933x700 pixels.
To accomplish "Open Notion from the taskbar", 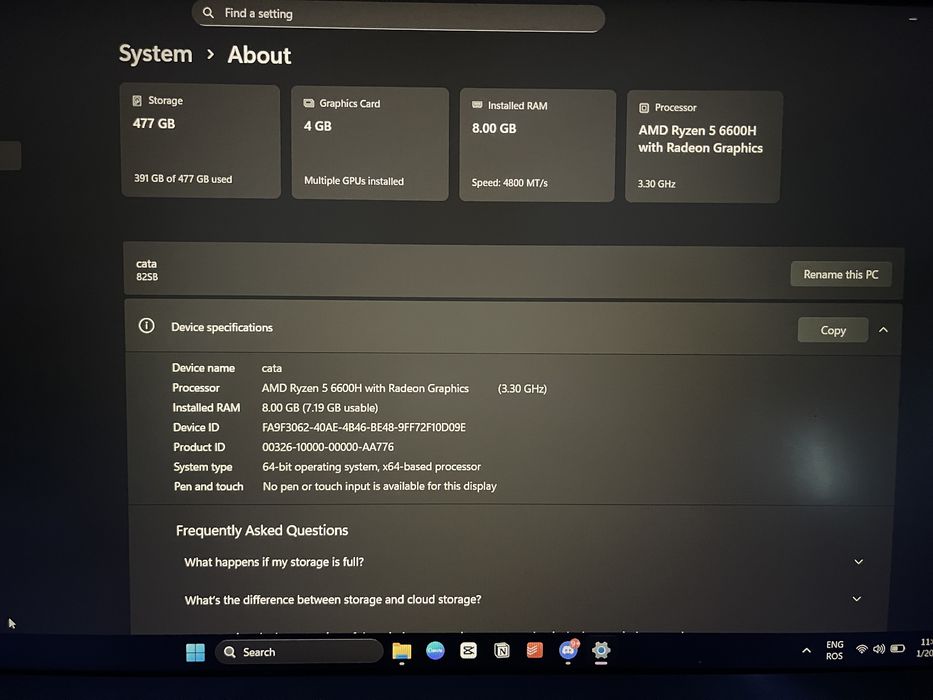I will 502,651.
